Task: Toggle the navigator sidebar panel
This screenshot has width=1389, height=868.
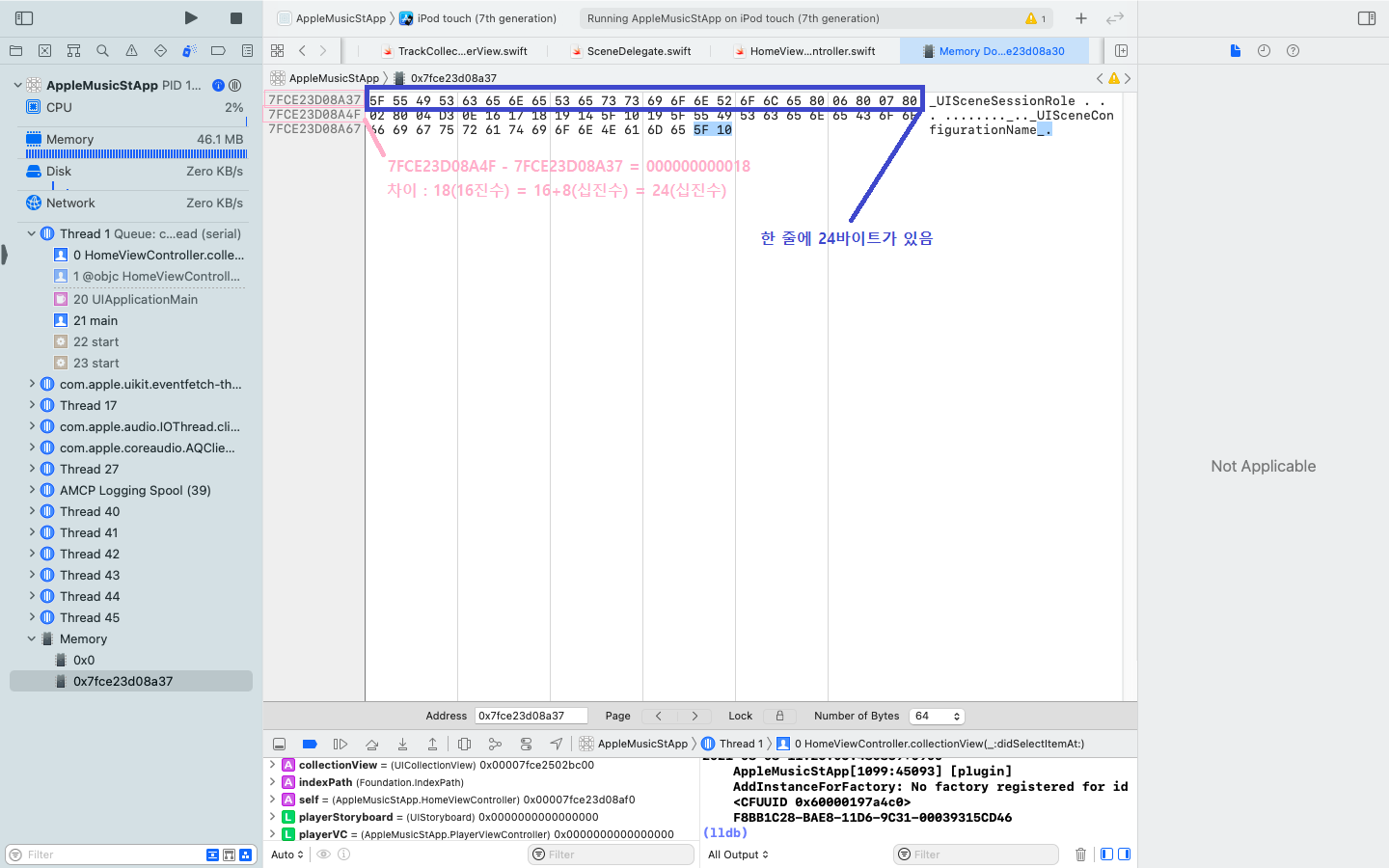Action: click(24, 18)
